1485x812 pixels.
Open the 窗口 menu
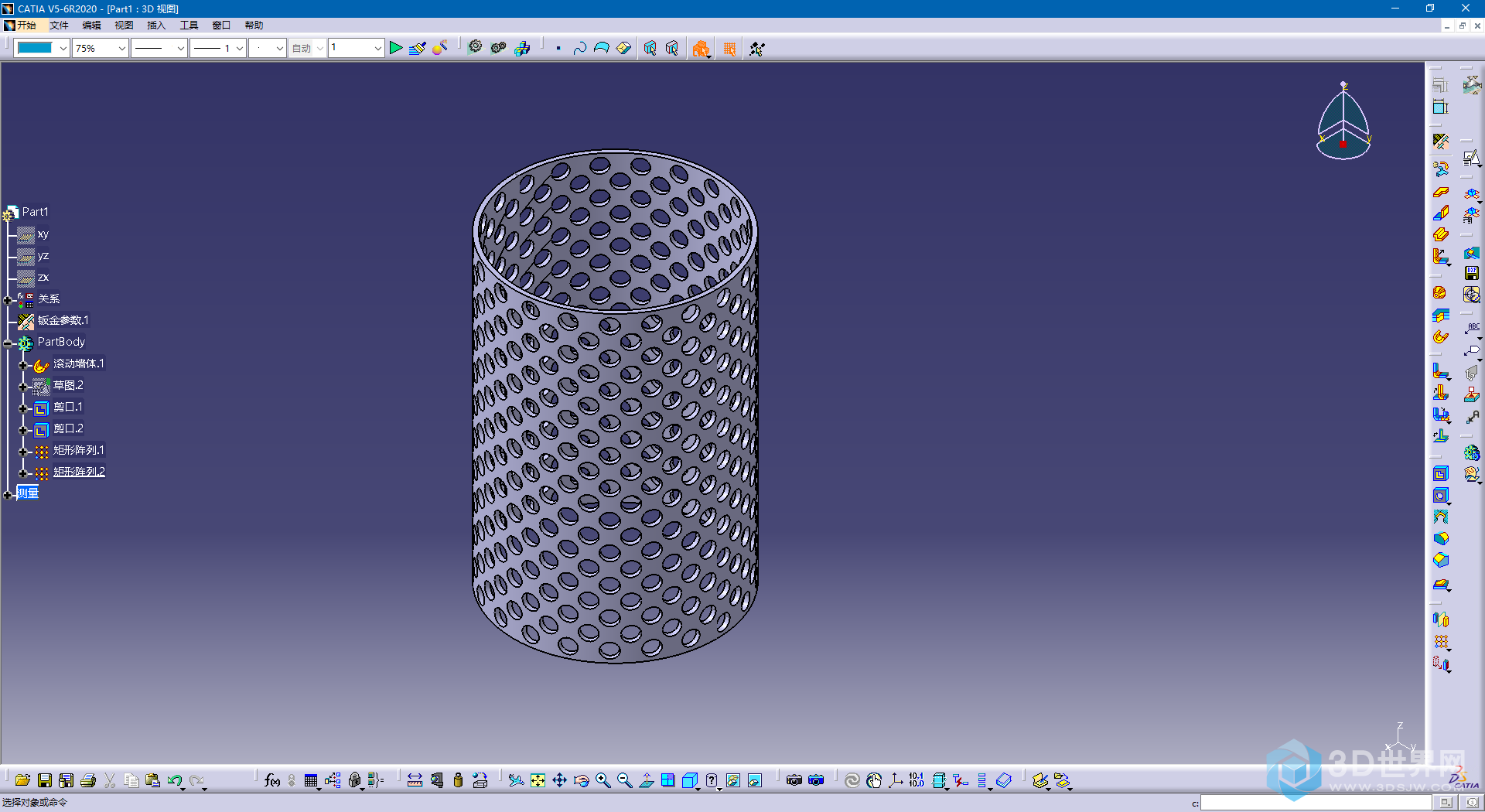coord(221,25)
